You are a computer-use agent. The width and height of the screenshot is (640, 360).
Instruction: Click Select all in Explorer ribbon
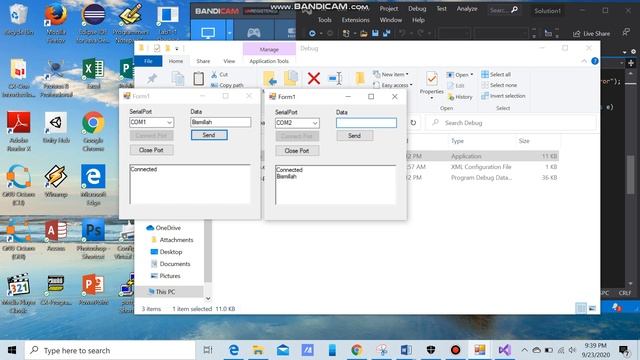tap(496, 74)
